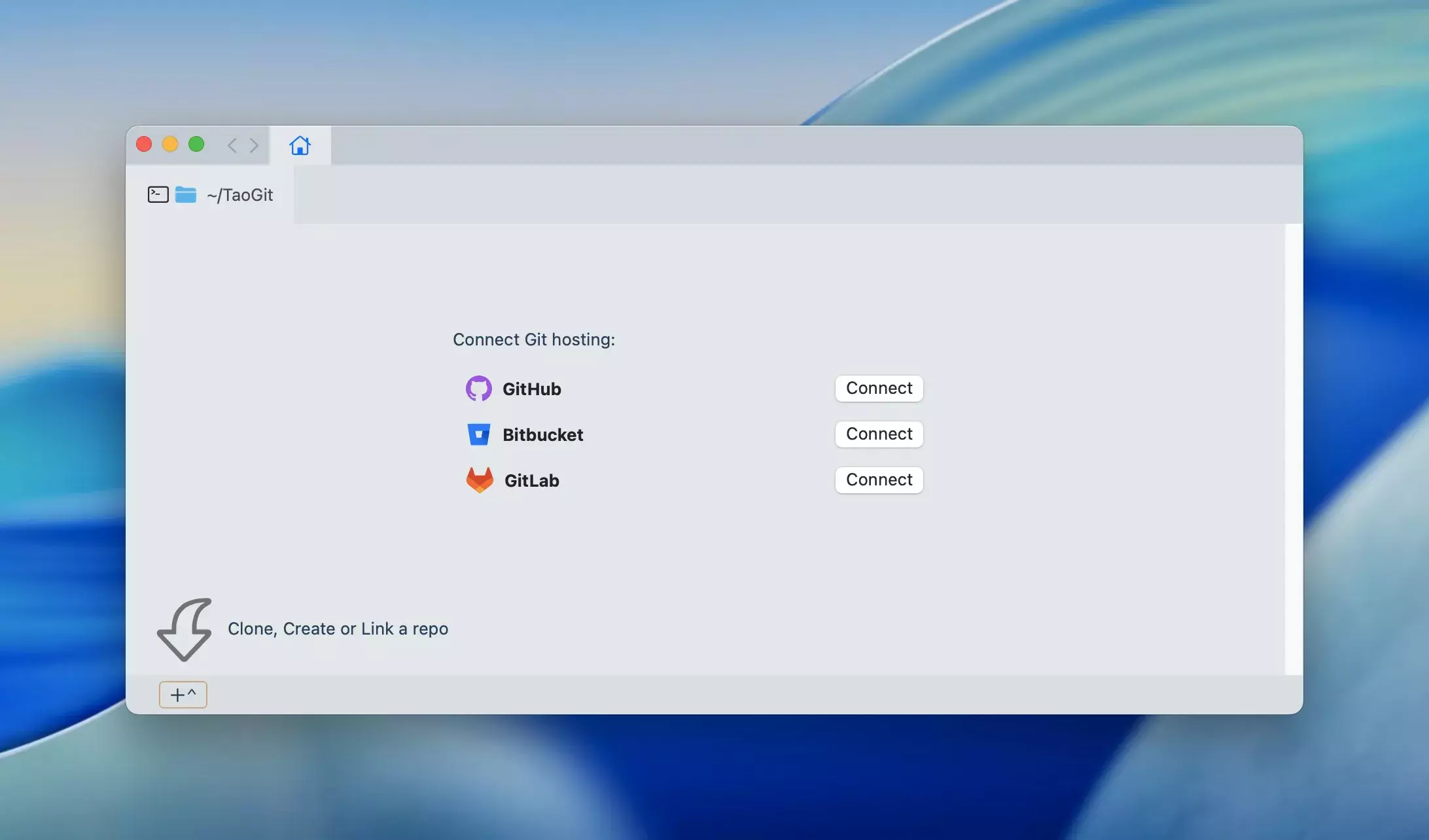The image size is (1429, 840).
Task: Click the curved down arrow graphic
Action: [x=185, y=629]
